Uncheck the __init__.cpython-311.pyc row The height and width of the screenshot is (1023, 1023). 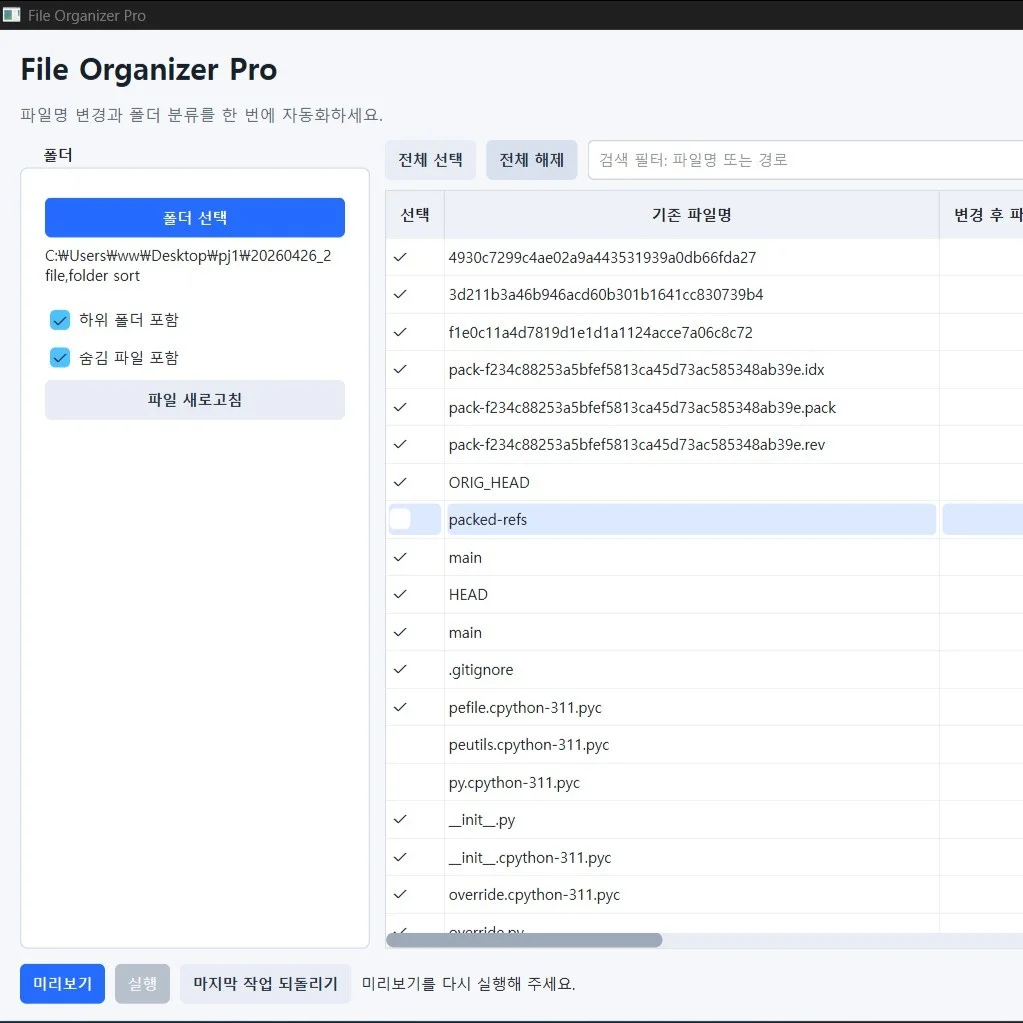point(400,857)
